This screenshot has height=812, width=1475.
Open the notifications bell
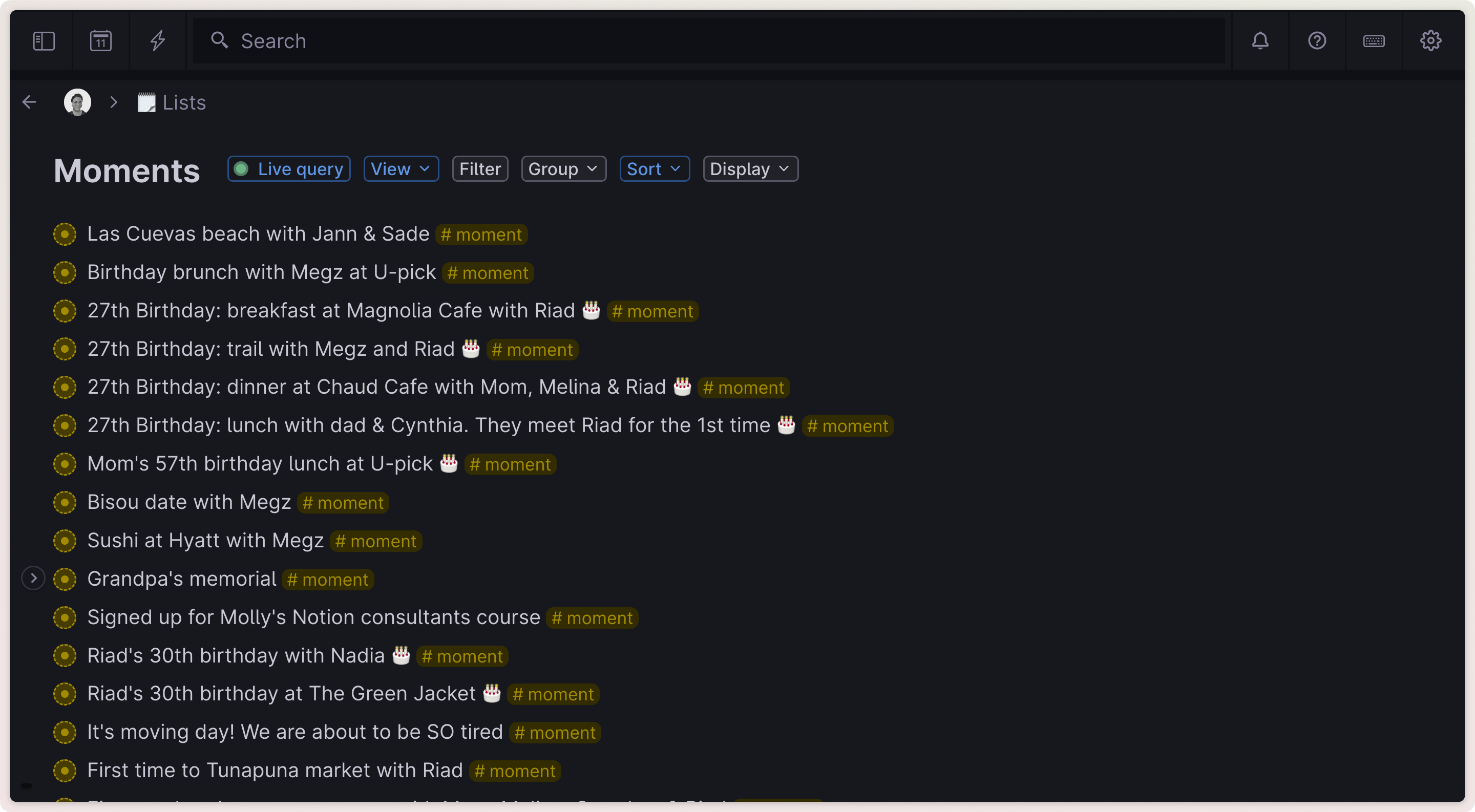pyautogui.click(x=1260, y=40)
